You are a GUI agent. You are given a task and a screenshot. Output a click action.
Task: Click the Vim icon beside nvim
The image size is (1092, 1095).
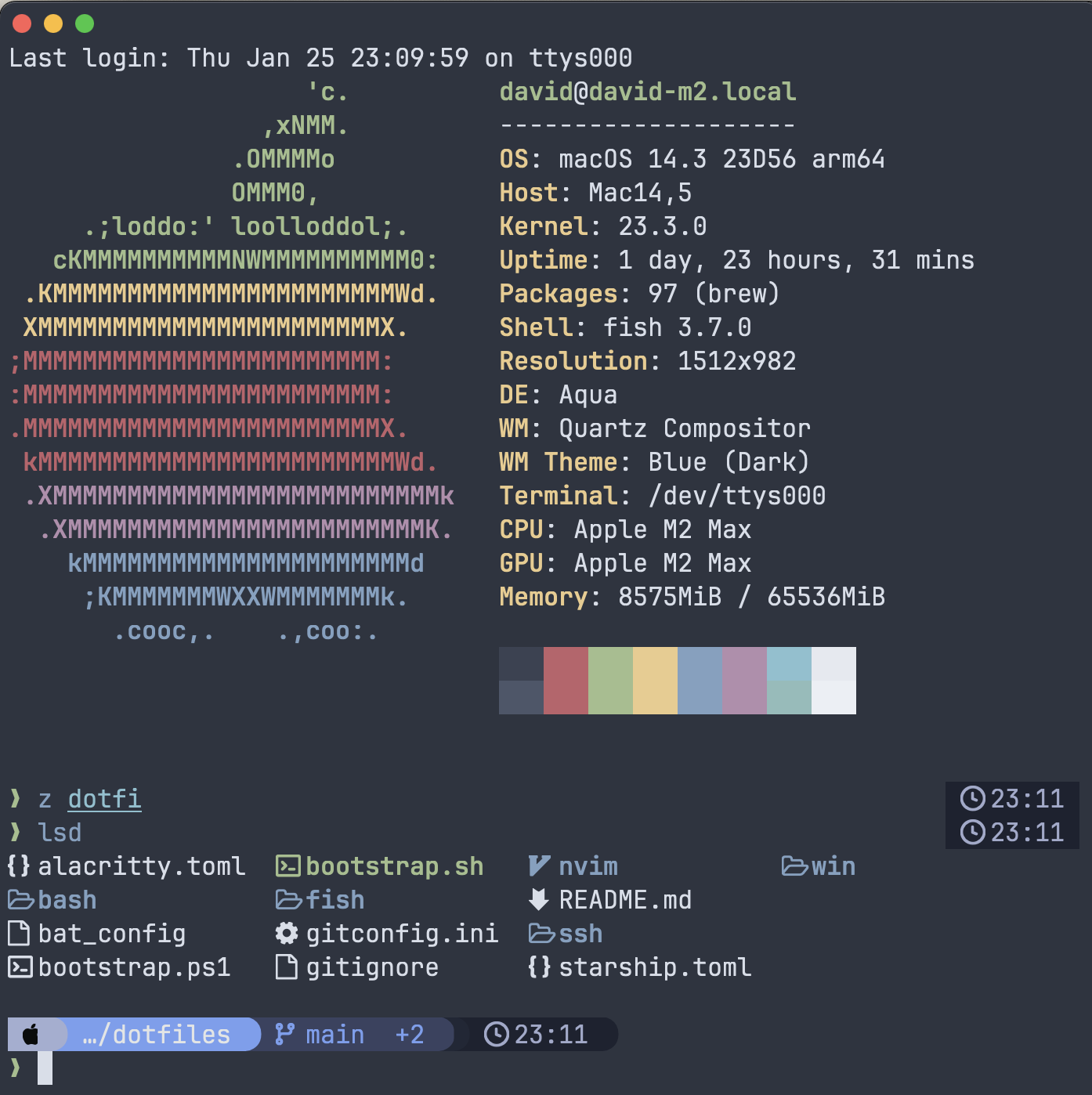539,866
